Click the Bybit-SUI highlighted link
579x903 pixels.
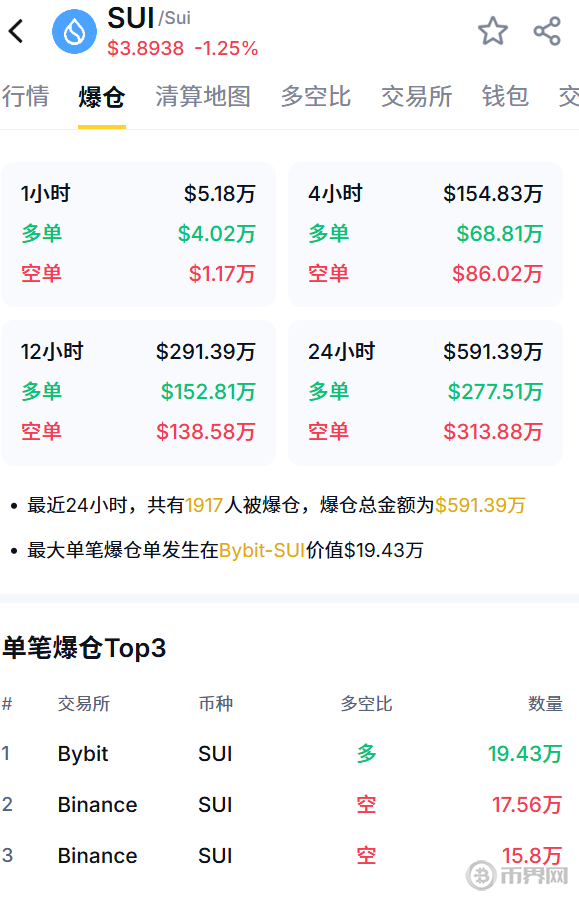tap(262, 551)
